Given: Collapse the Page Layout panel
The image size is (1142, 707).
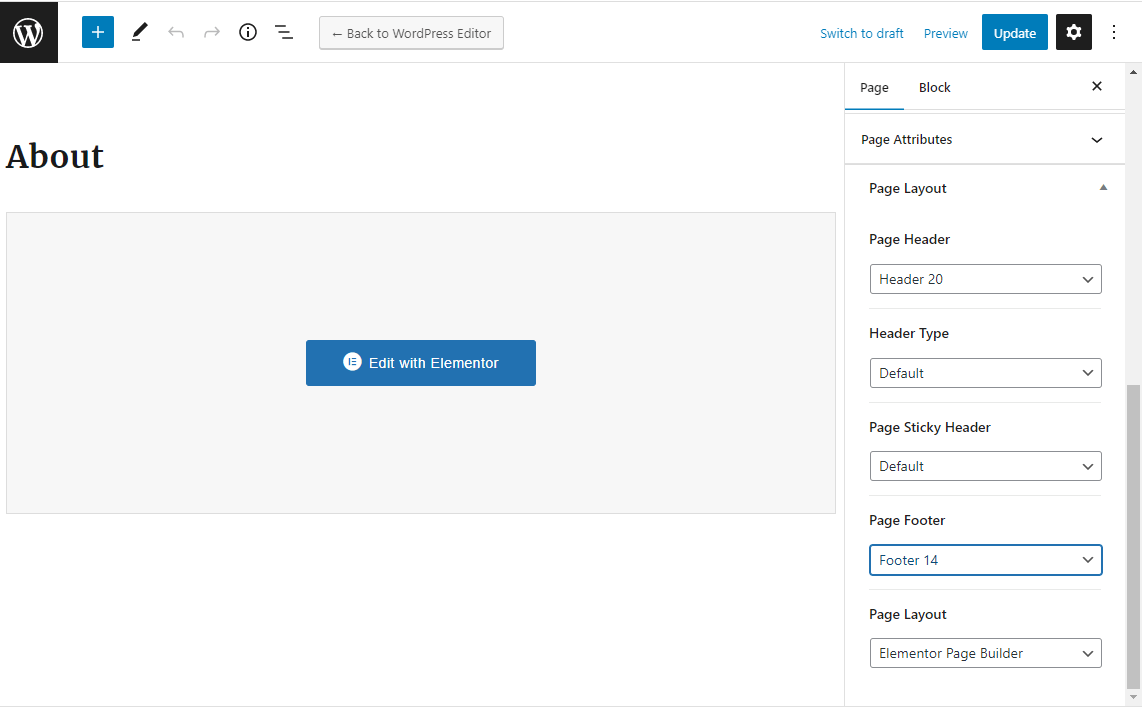Looking at the screenshot, I should point(1103,188).
